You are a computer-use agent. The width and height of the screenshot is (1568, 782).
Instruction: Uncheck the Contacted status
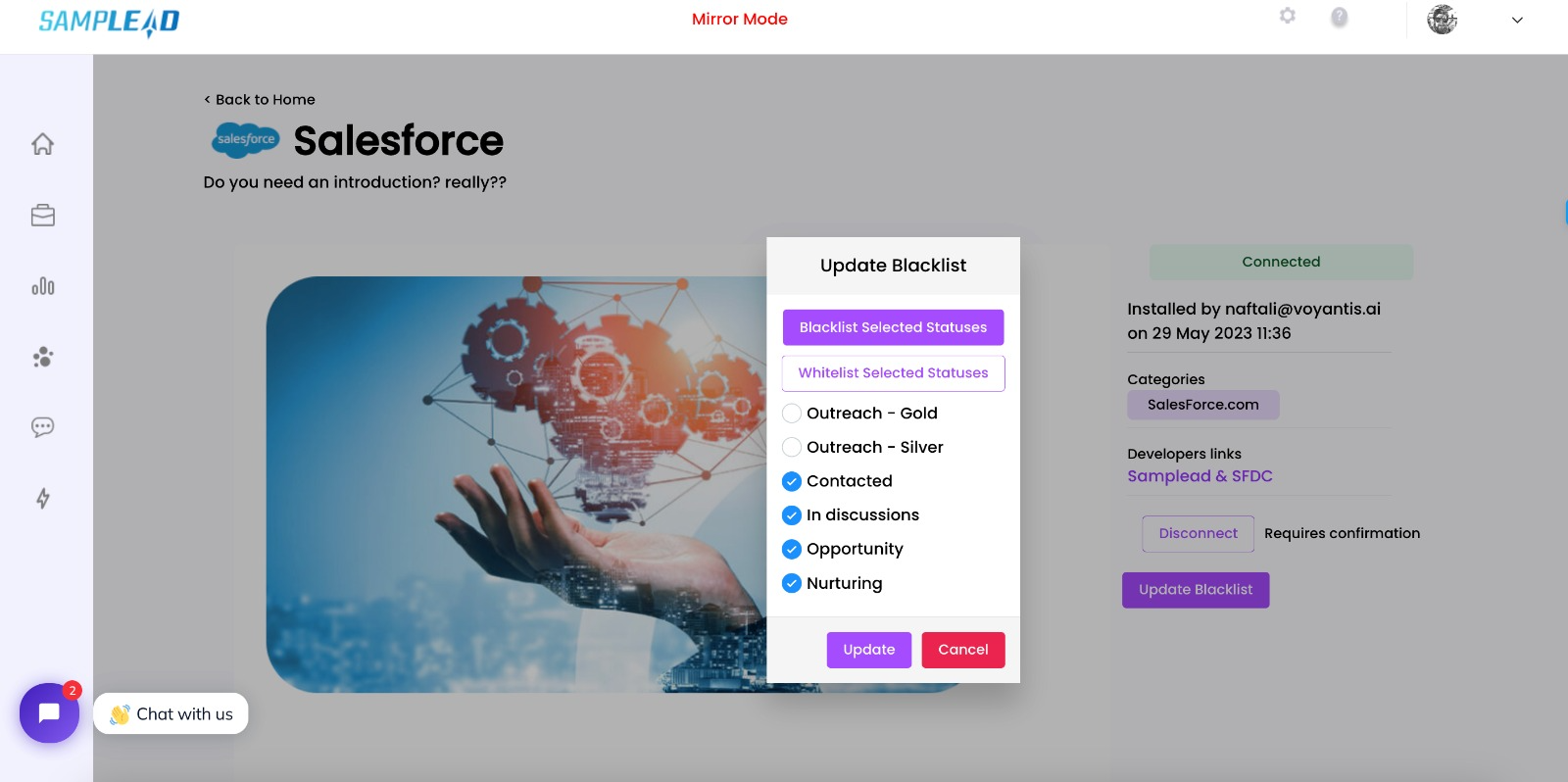[792, 481]
